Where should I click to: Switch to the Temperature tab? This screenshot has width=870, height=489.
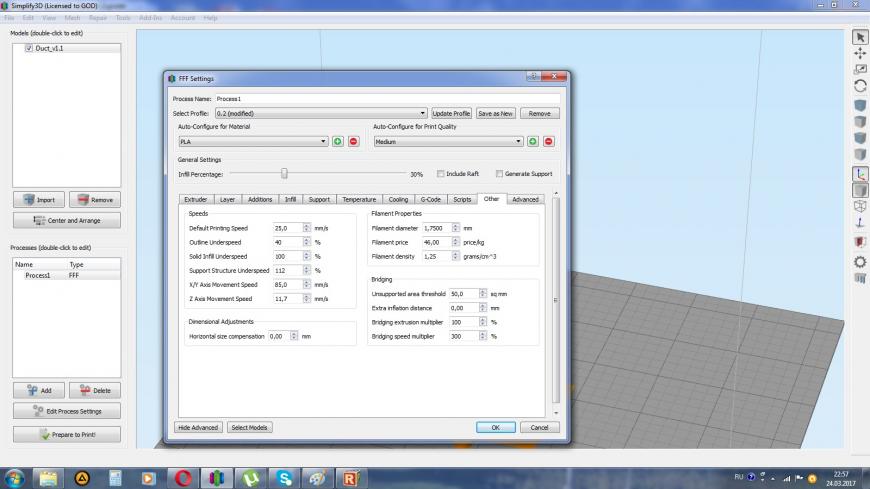click(359, 199)
